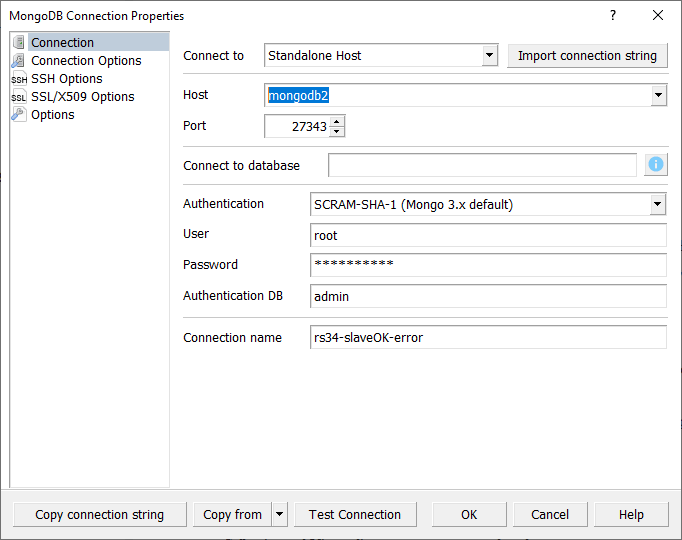Click the Connection page icon in sidebar
The height and width of the screenshot is (540, 682).
point(18,43)
